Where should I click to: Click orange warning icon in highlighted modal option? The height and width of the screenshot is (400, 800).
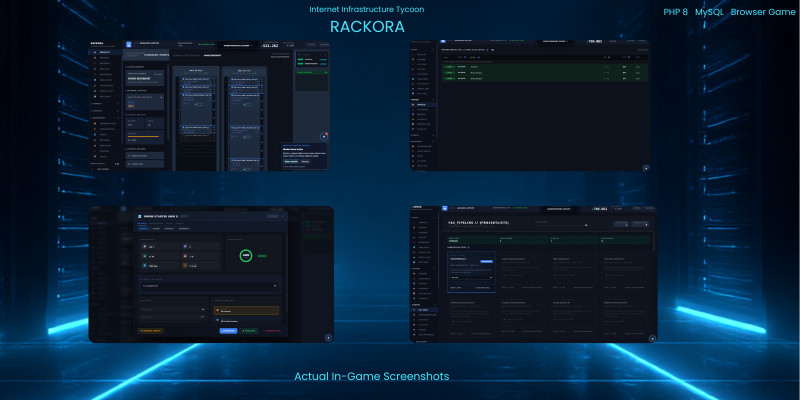[x=219, y=310]
